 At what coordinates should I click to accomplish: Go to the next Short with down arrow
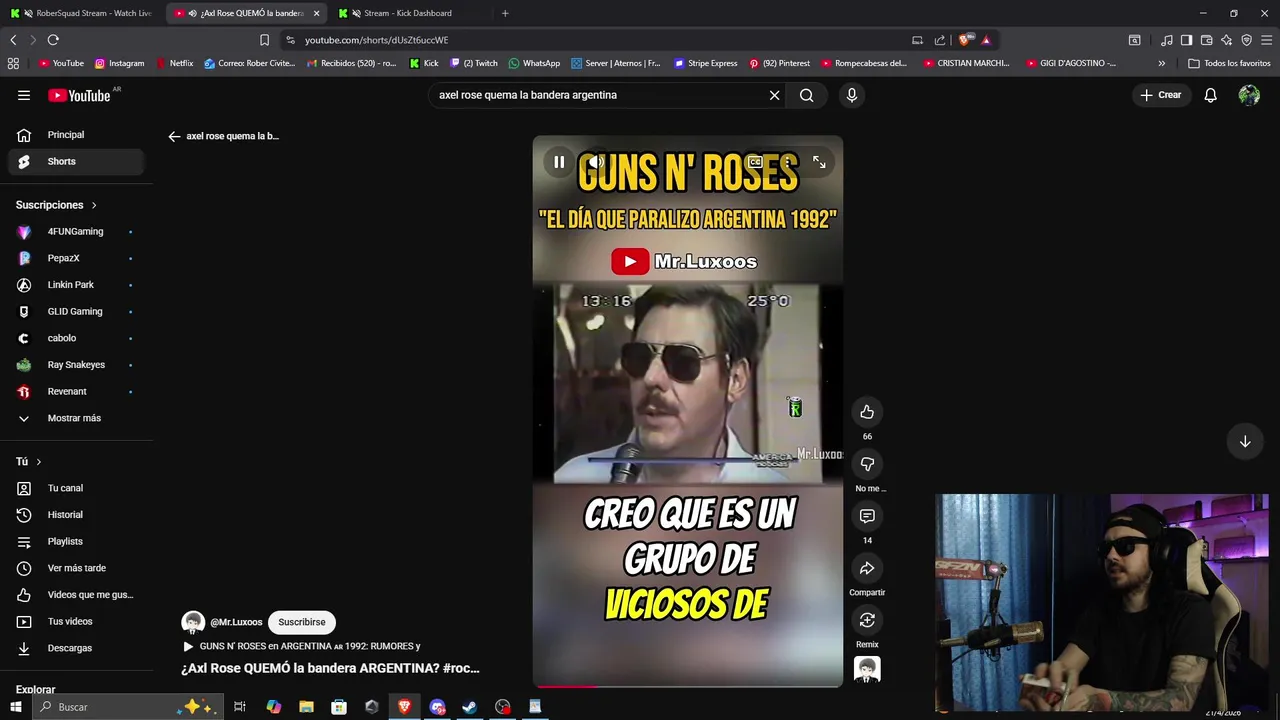(1245, 442)
